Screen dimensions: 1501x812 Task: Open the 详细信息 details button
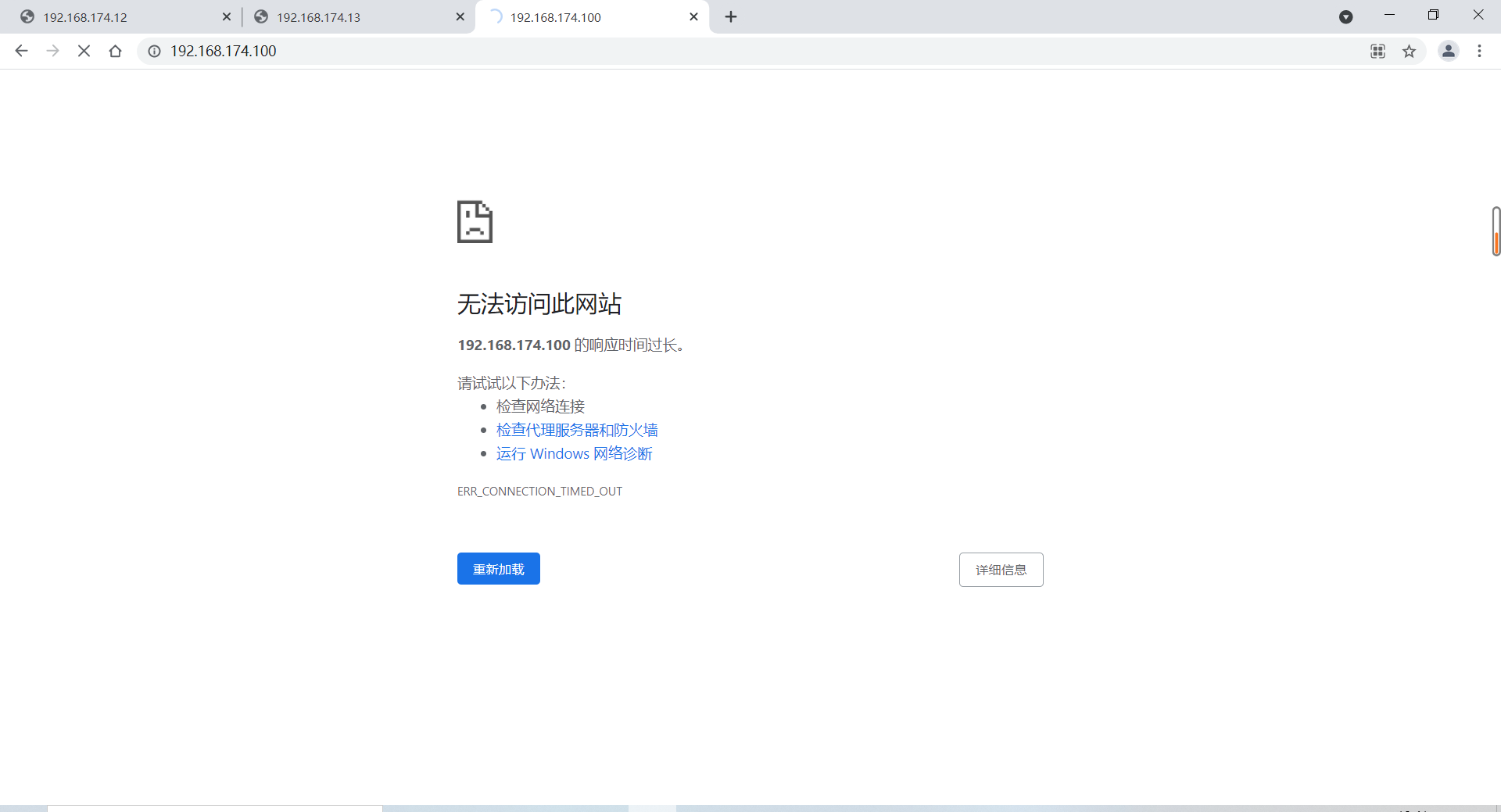click(1001, 570)
